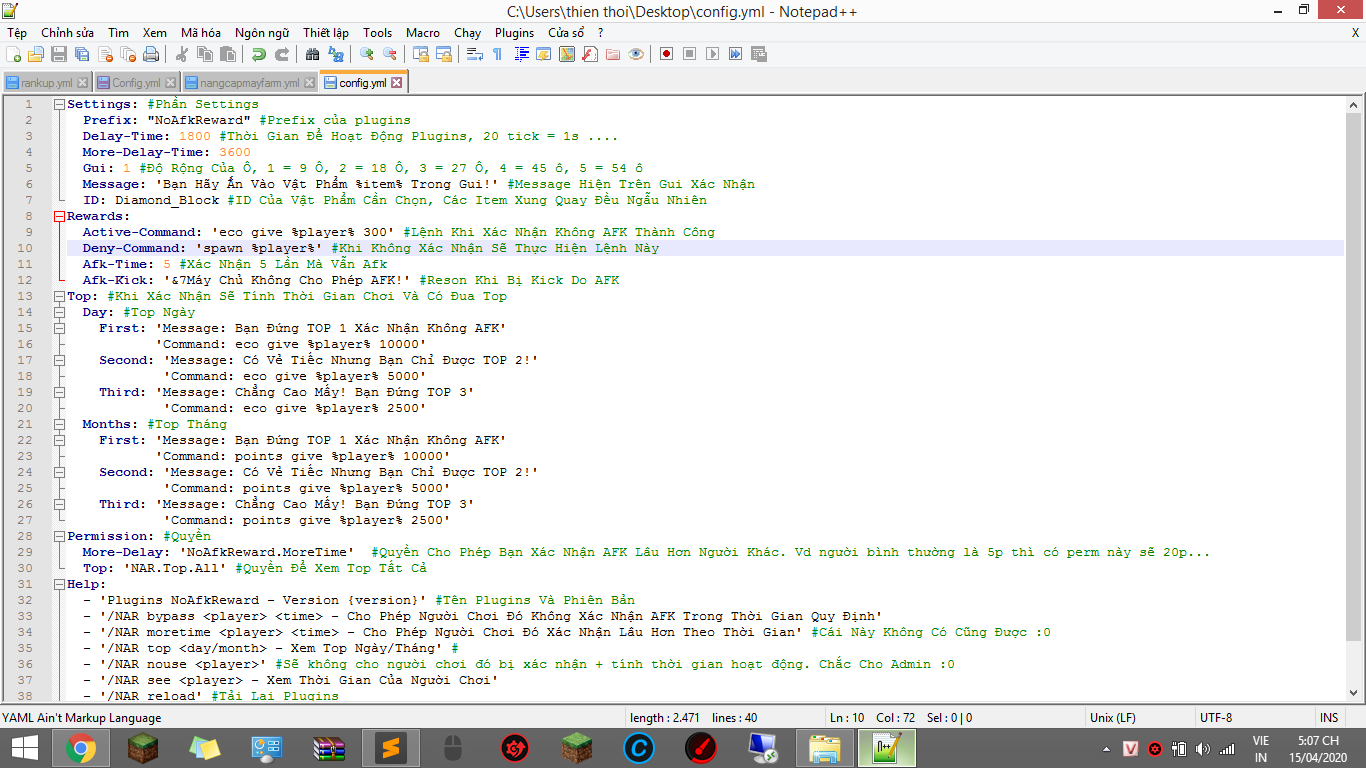Toggle the file monitoring eye icon
The image size is (1366, 768).
636,54
